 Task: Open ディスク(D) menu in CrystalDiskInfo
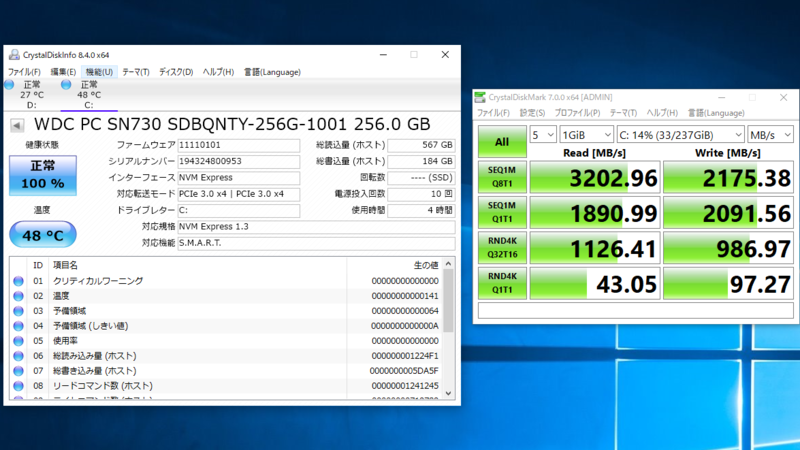[176, 72]
